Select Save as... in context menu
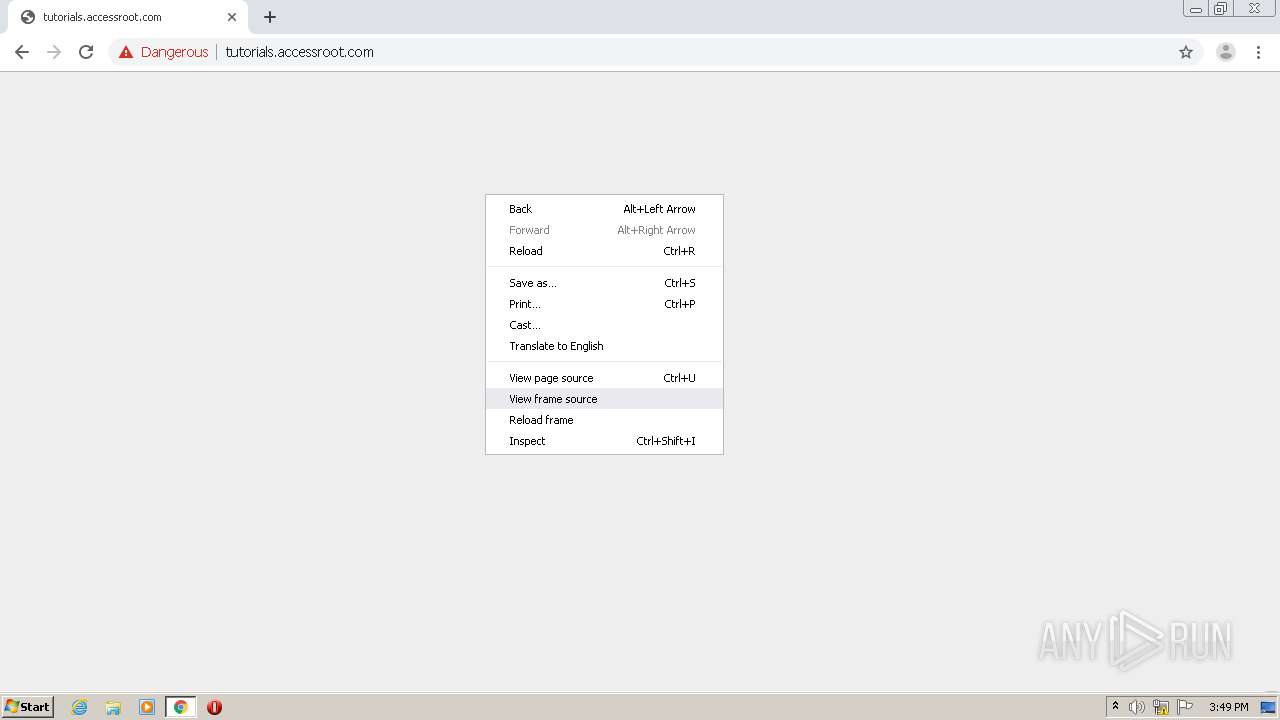The height and width of the screenshot is (720, 1280). (x=604, y=283)
